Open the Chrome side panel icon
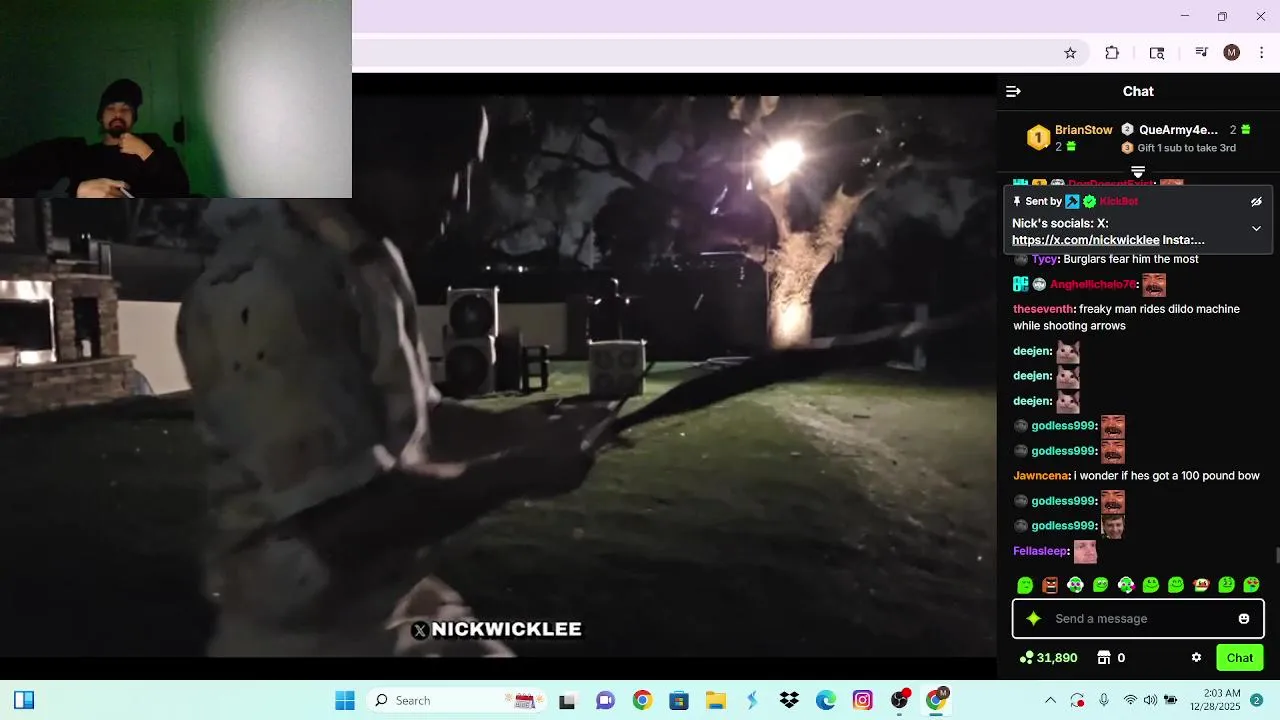The width and height of the screenshot is (1280, 720). point(1157,53)
